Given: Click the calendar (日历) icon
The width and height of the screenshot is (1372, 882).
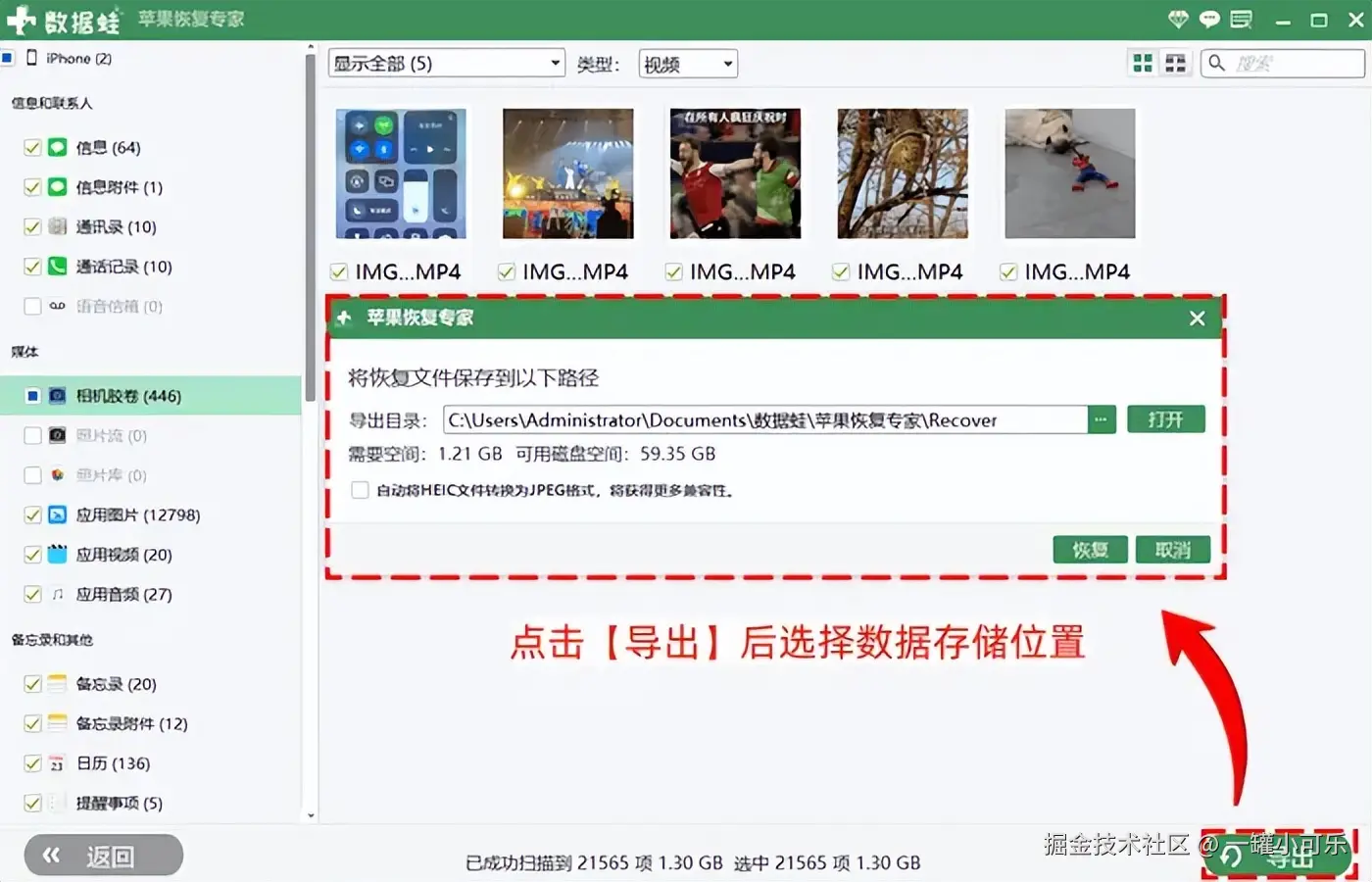Looking at the screenshot, I should (58, 762).
